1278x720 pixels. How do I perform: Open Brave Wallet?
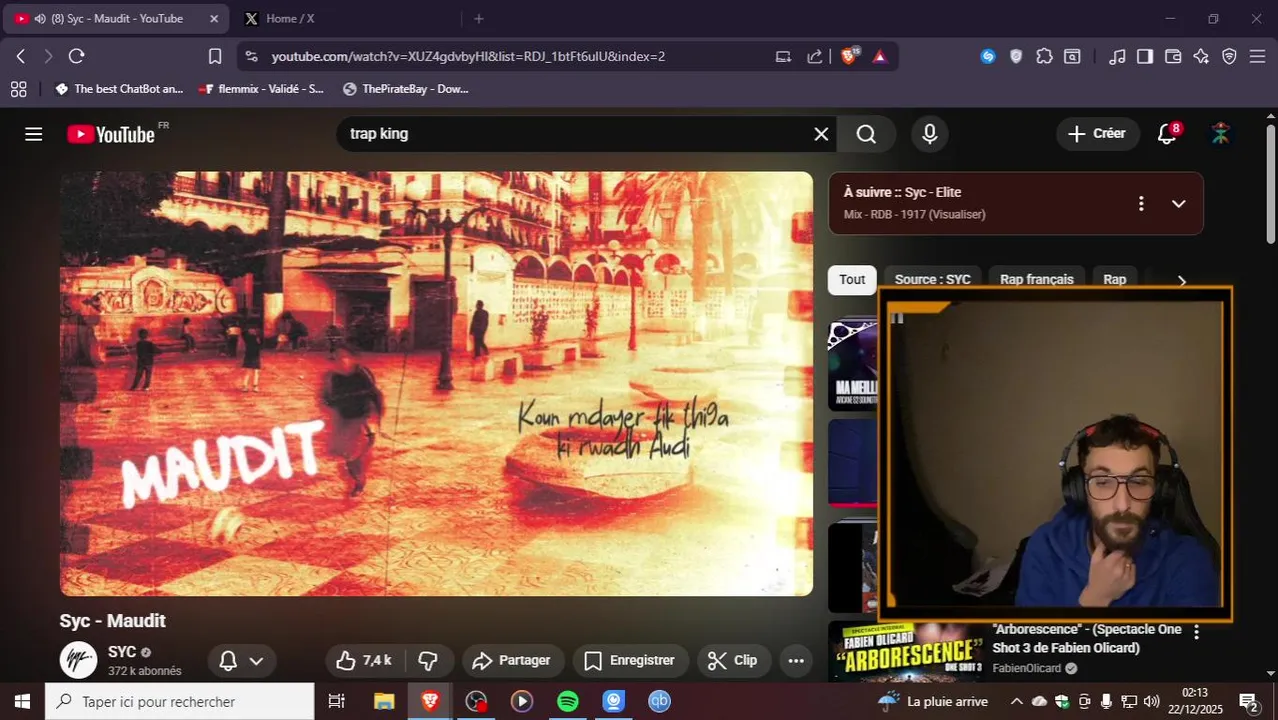[x=1173, y=57]
